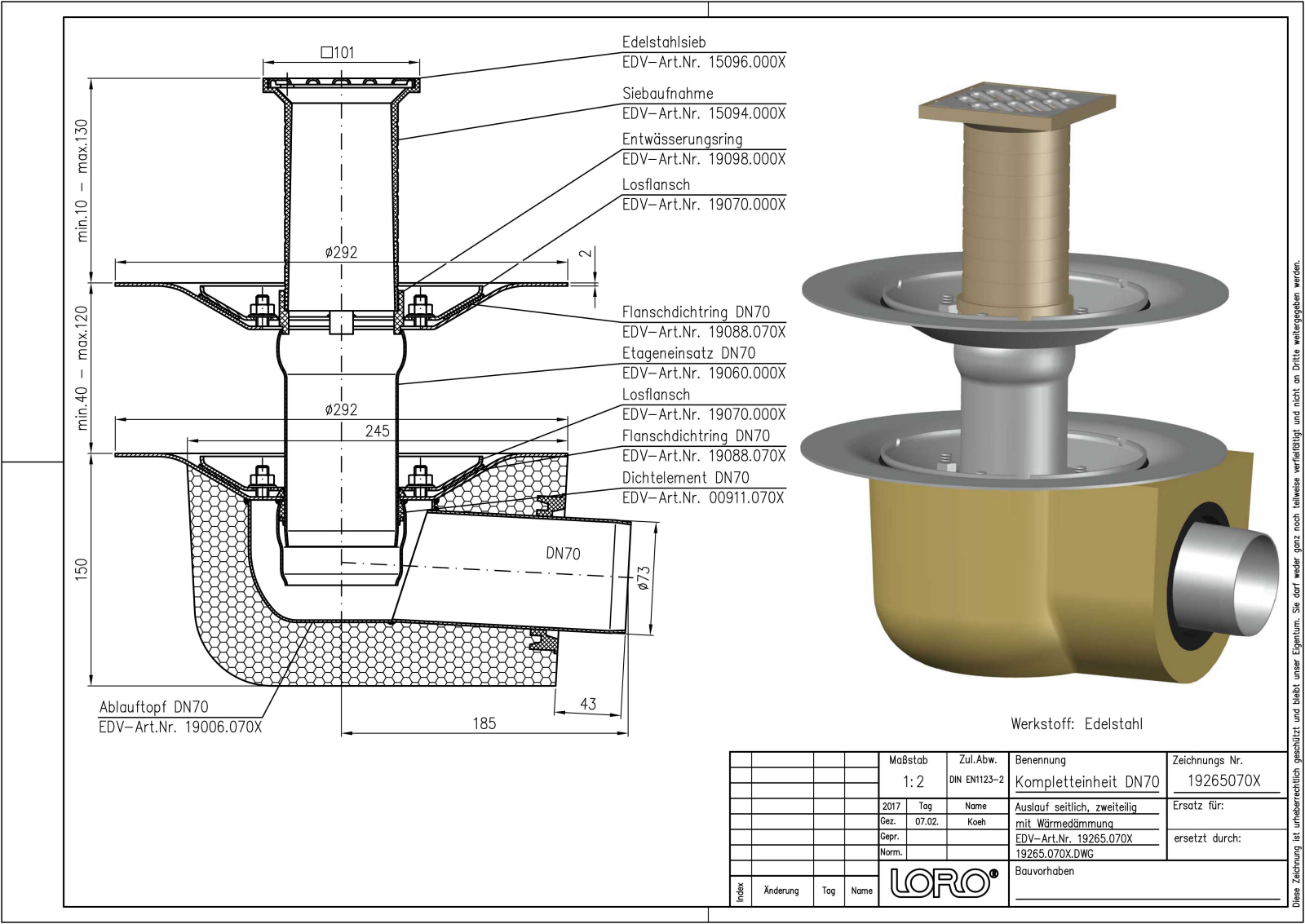Image resolution: width=1305 pixels, height=924 pixels.
Task: Click the Ablauftopf DN70 label
Action: pos(153,707)
